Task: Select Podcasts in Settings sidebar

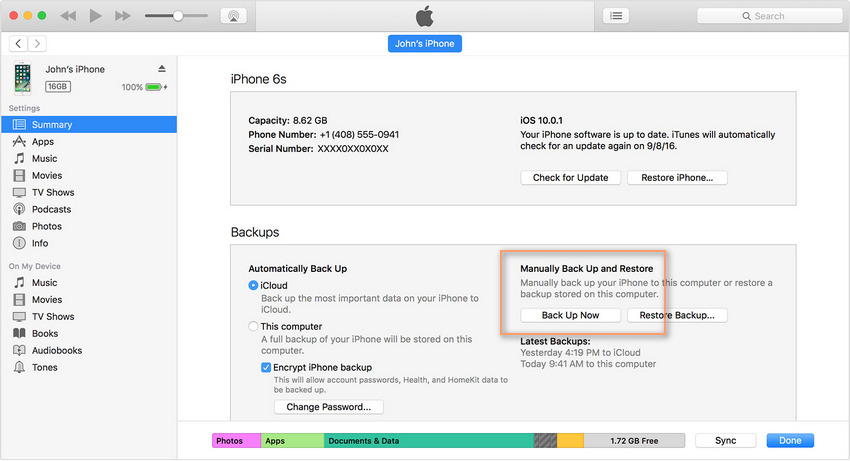Action: 50,209
